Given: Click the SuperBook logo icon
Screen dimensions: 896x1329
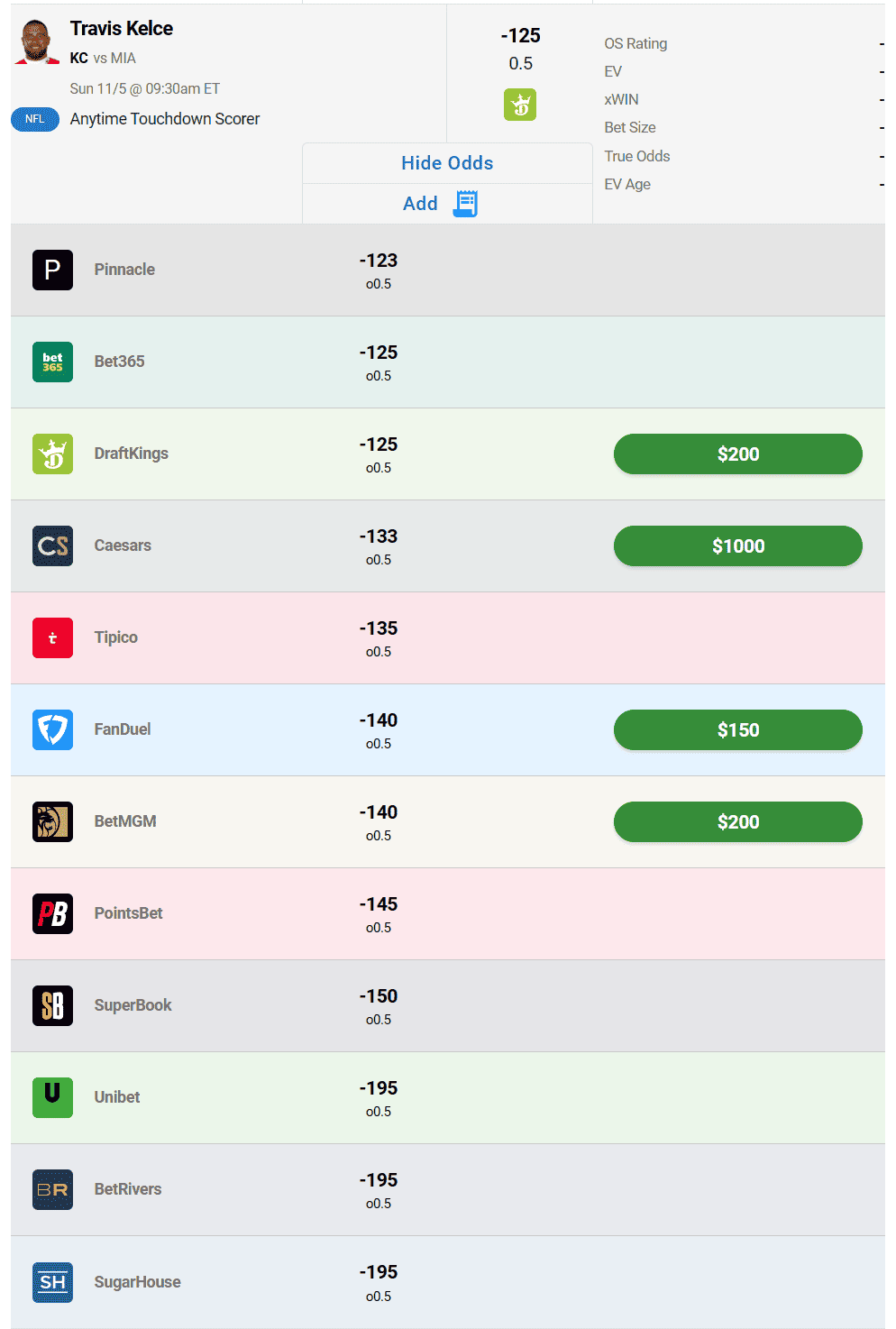Looking at the screenshot, I should (52, 1005).
